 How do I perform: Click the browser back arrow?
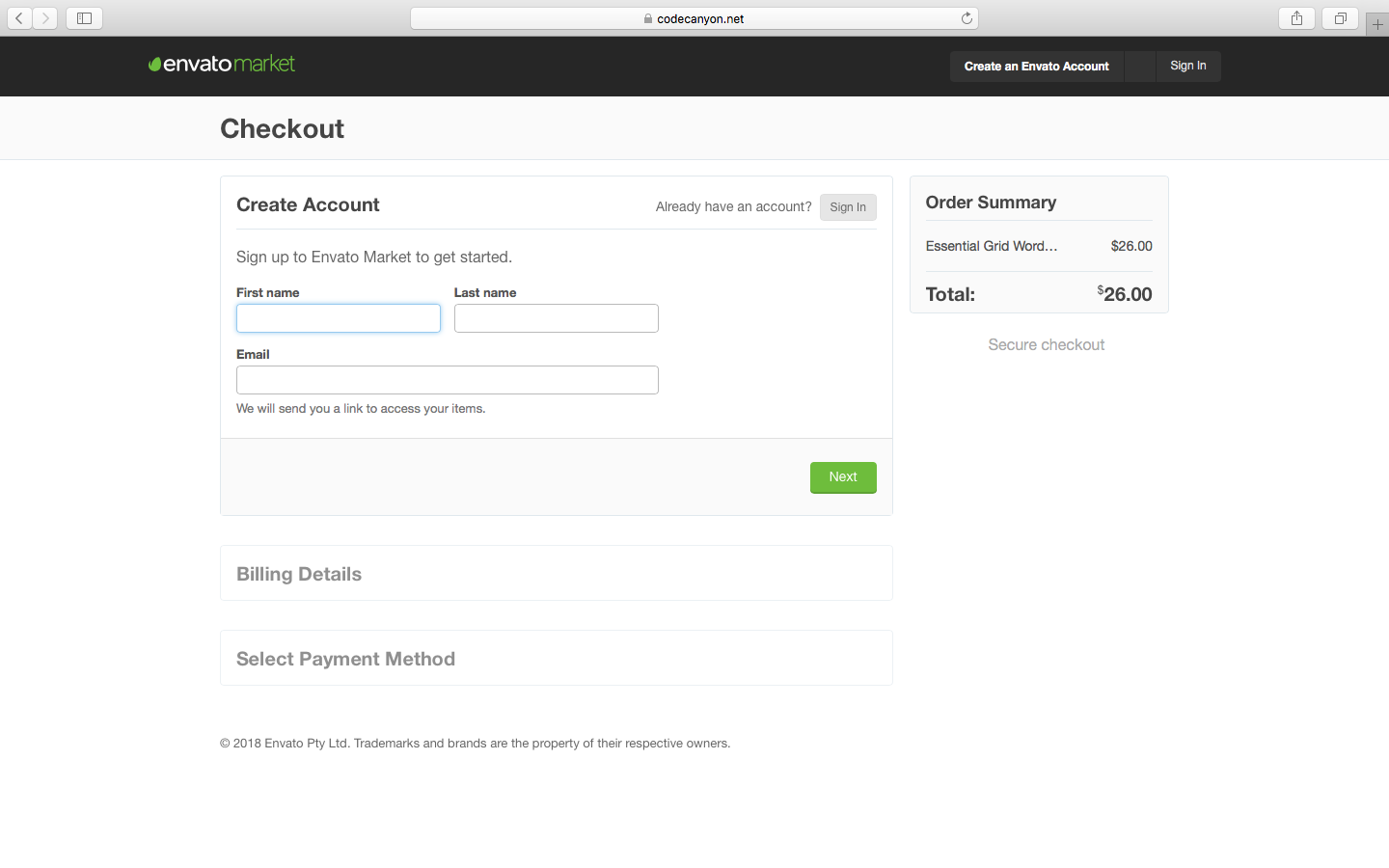pos(19,18)
